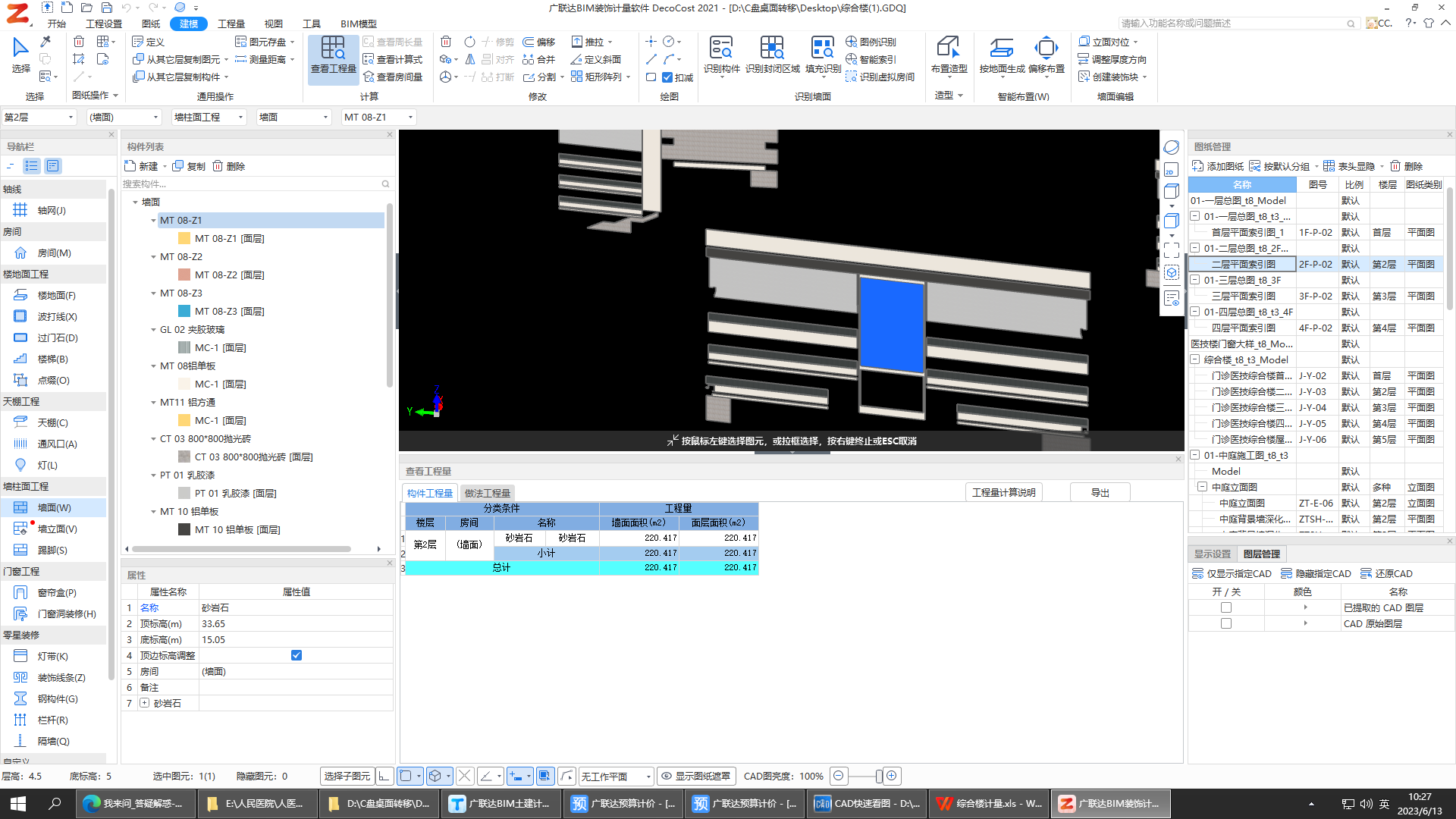
Task: Toggle the 顶边标高调整 checkbox
Action: pyautogui.click(x=297, y=655)
